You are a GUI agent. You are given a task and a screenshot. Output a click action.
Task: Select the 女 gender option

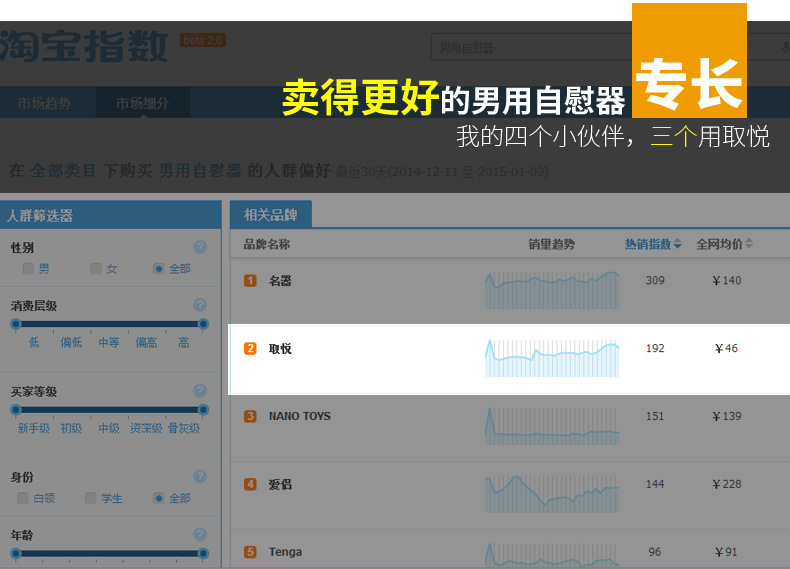[104, 269]
